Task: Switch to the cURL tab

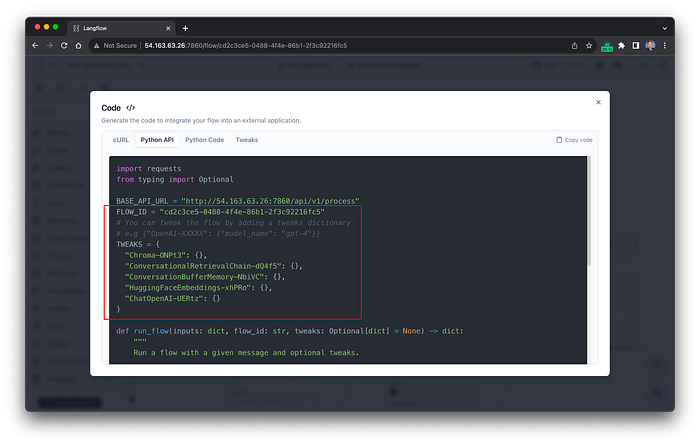Action: click(121, 140)
